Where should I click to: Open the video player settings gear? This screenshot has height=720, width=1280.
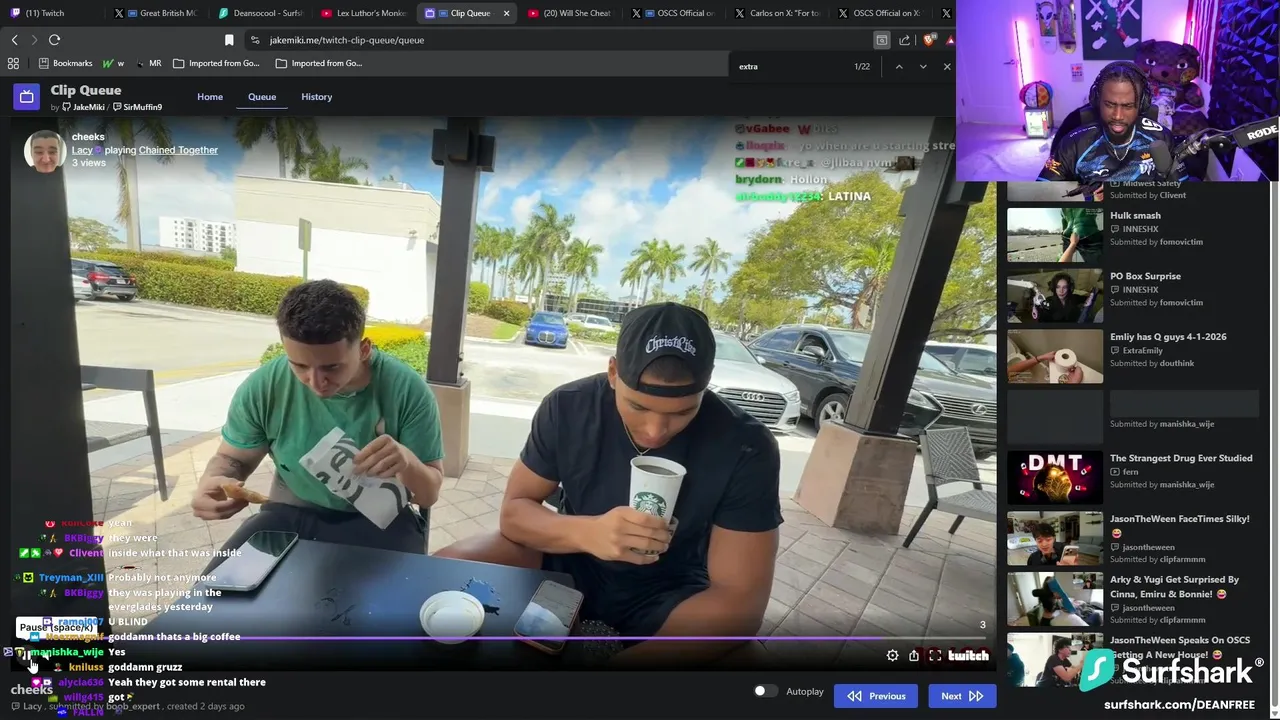click(x=892, y=656)
